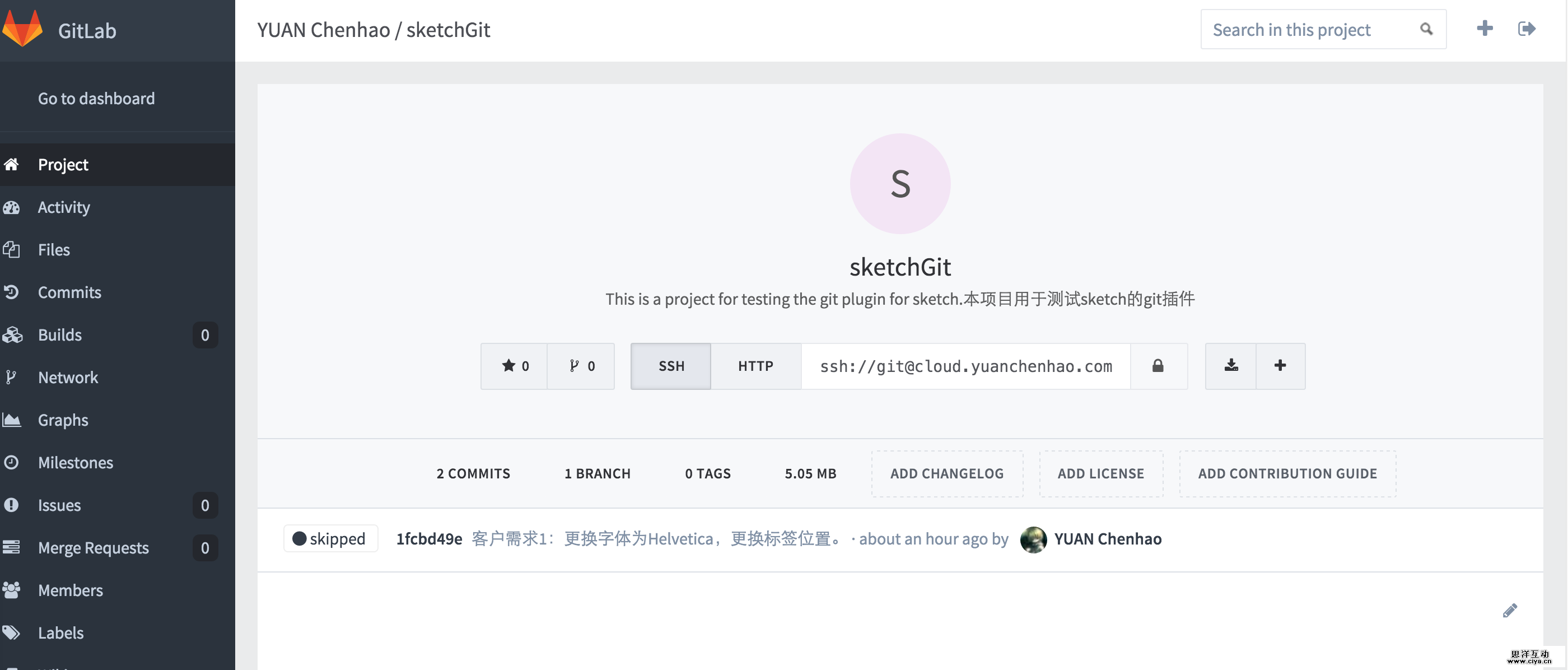Image resolution: width=1568 pixels, height=670 pixels.
Task: Click the sign out arrow icon
Action: point(1527,29)
